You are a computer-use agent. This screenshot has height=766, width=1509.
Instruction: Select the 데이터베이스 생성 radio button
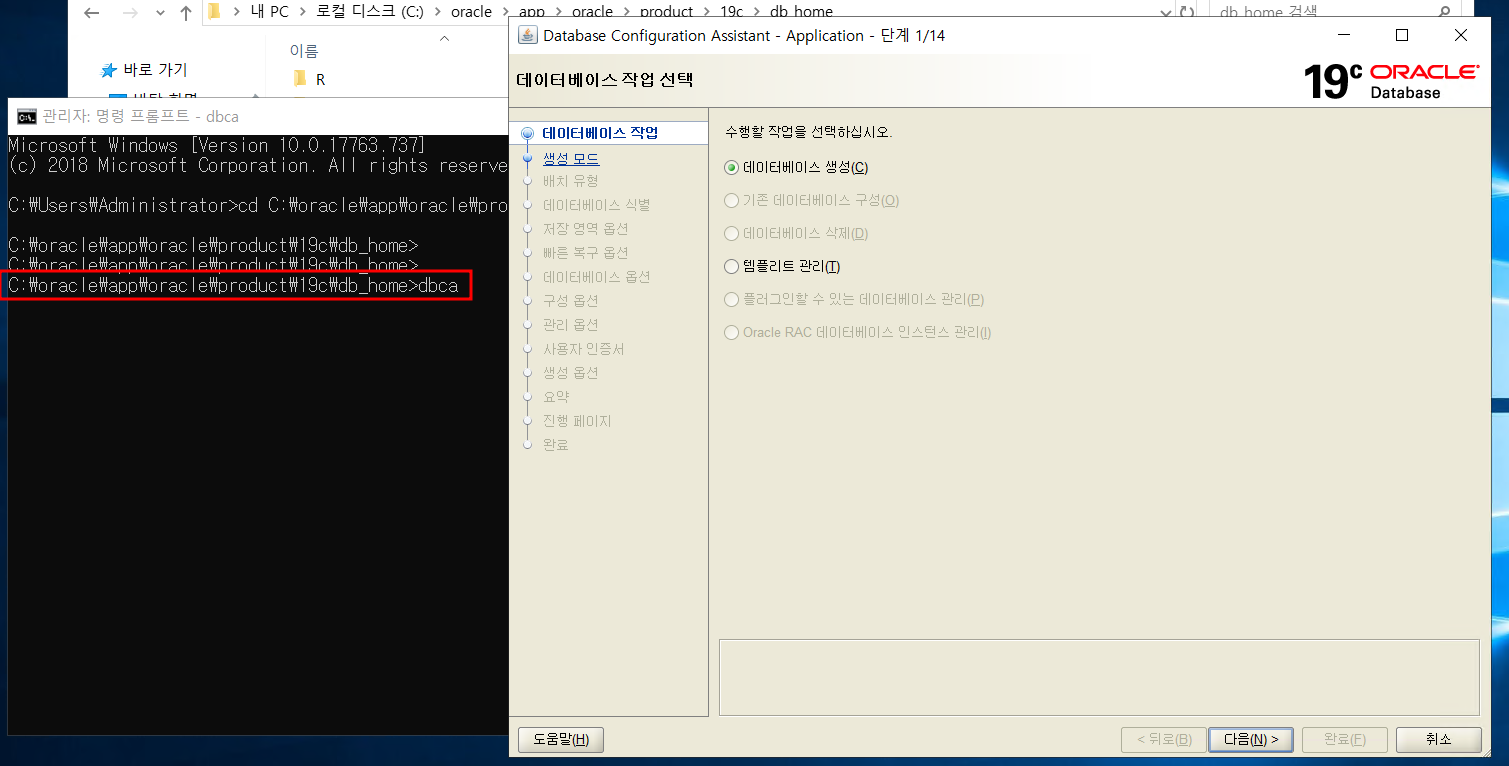coord(731,168)
